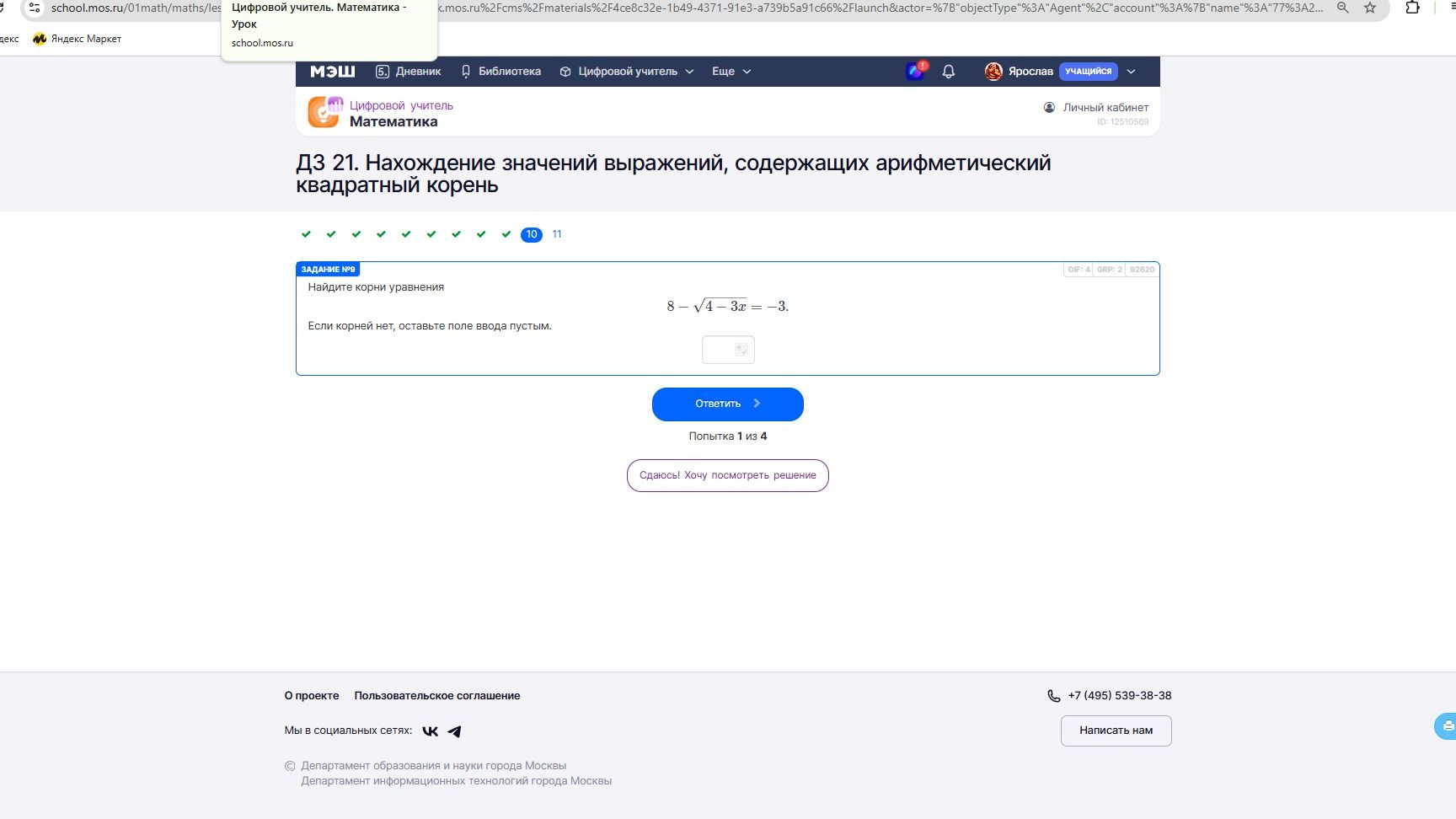Image resolution: width=1456 pixels, height=819 pixels.
Task: Click the first completed task checkmark
Action: pos(307,234)
